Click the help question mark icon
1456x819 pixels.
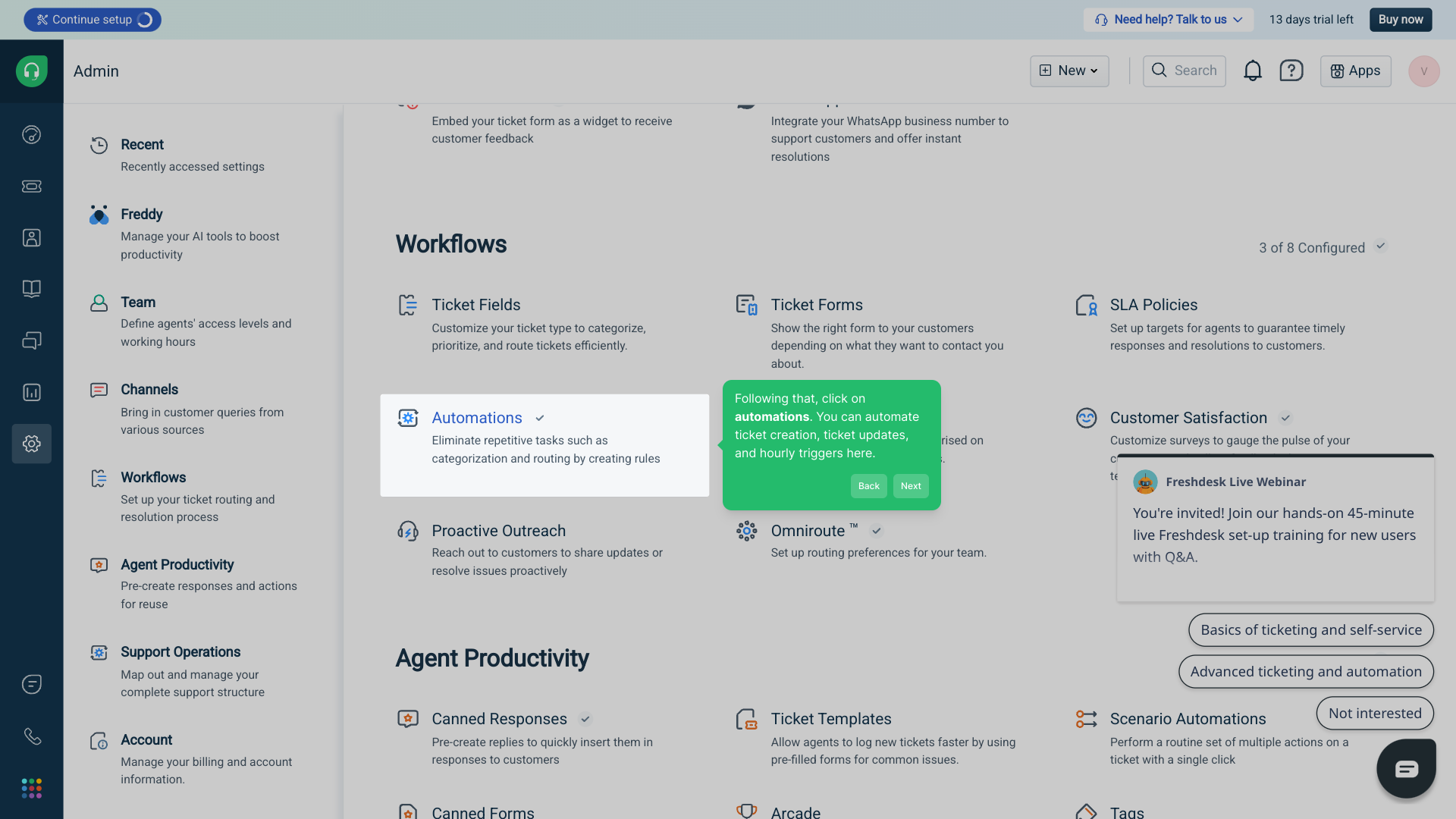(x=1291, y=71)
